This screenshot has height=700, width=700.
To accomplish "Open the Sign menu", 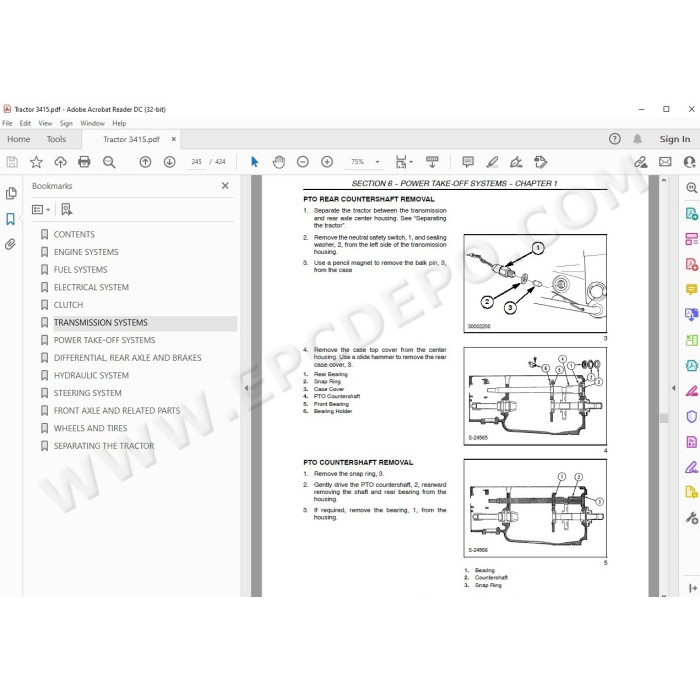I will tap(66, 123).
